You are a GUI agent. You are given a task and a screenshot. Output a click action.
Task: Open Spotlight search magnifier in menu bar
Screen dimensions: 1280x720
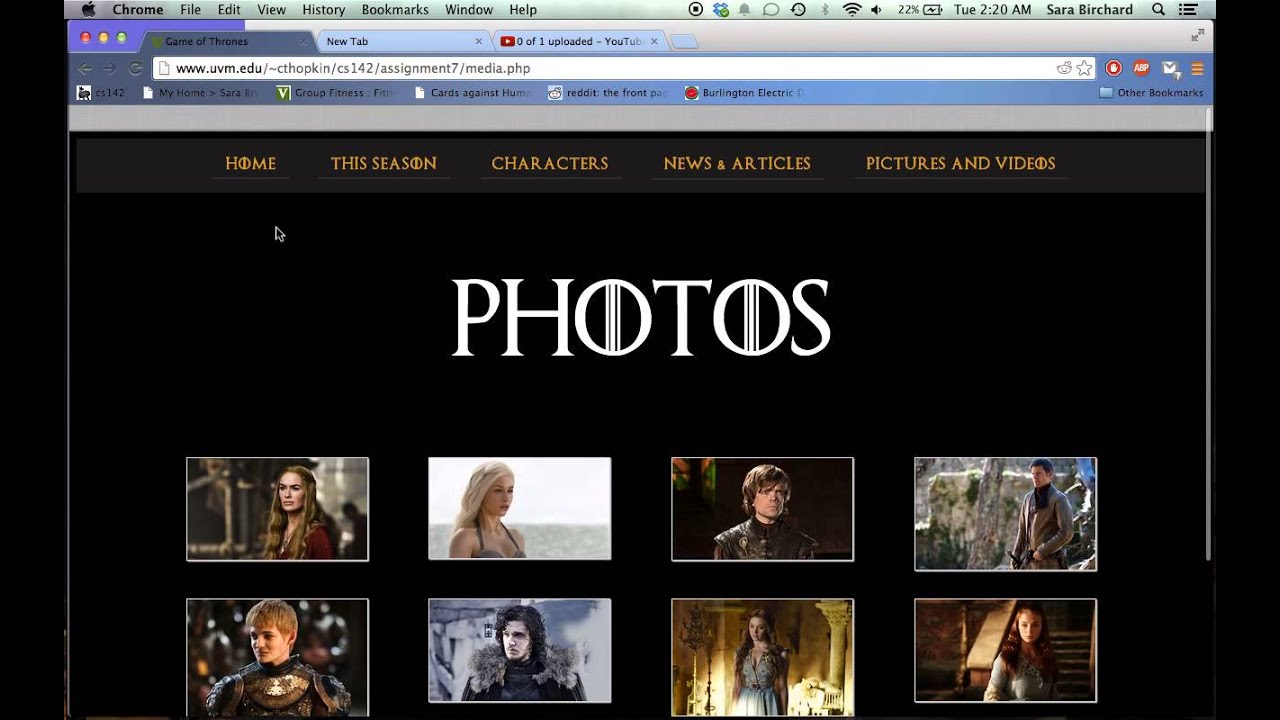click(x=1158, y=10)
